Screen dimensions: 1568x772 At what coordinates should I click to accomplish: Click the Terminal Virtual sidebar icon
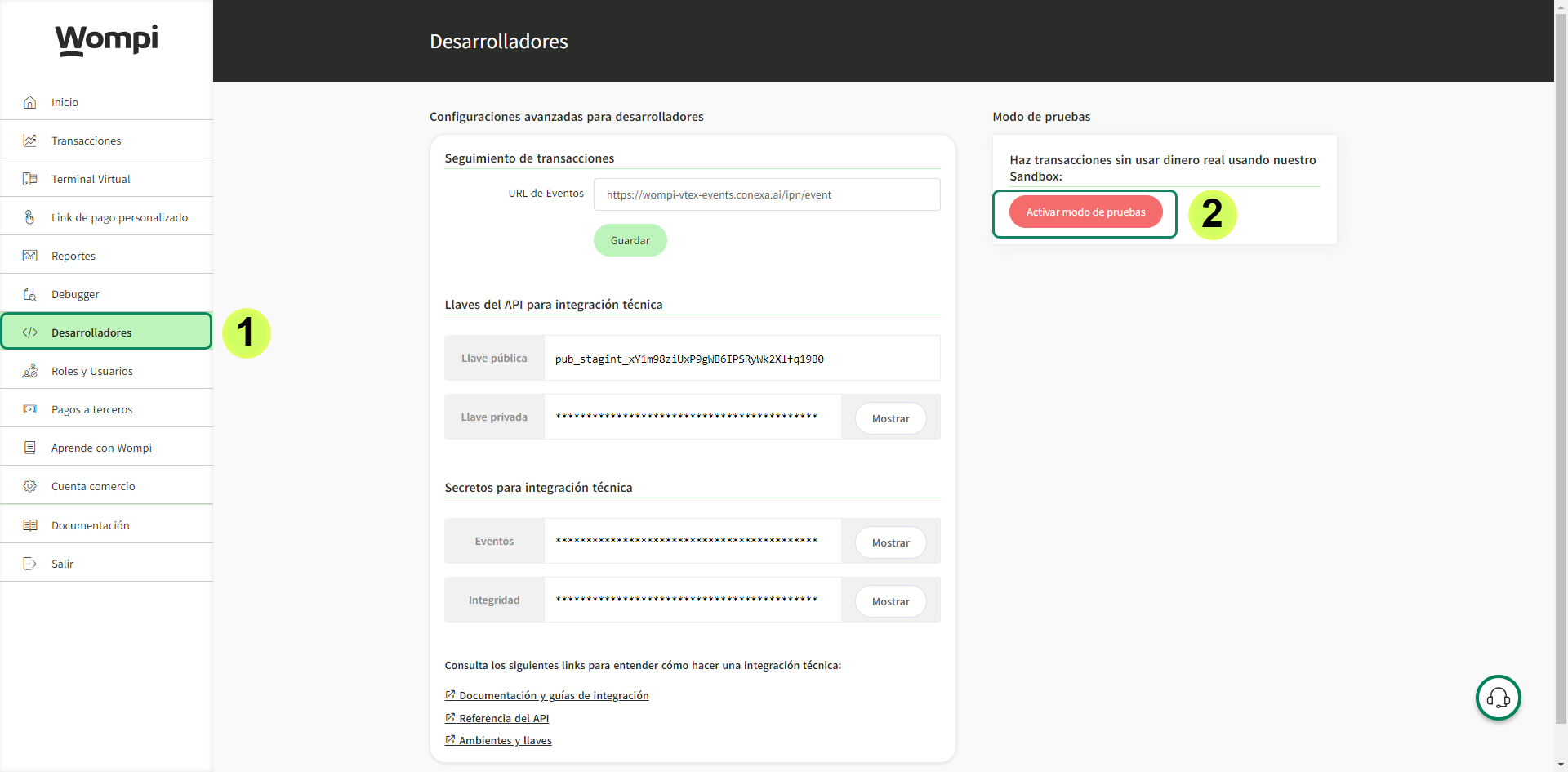click(x=30, y=179)
